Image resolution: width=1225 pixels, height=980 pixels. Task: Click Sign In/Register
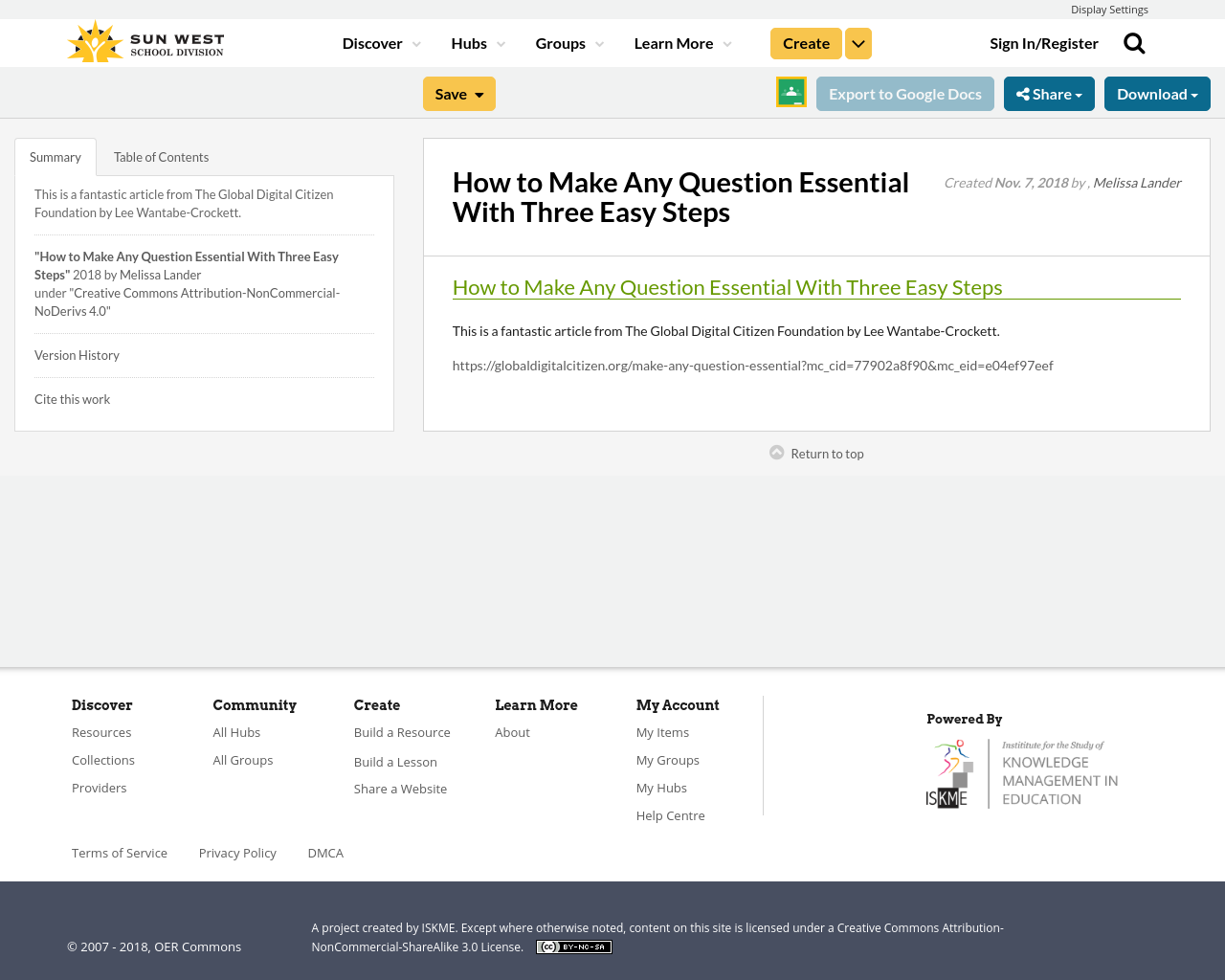(1044, 42)
